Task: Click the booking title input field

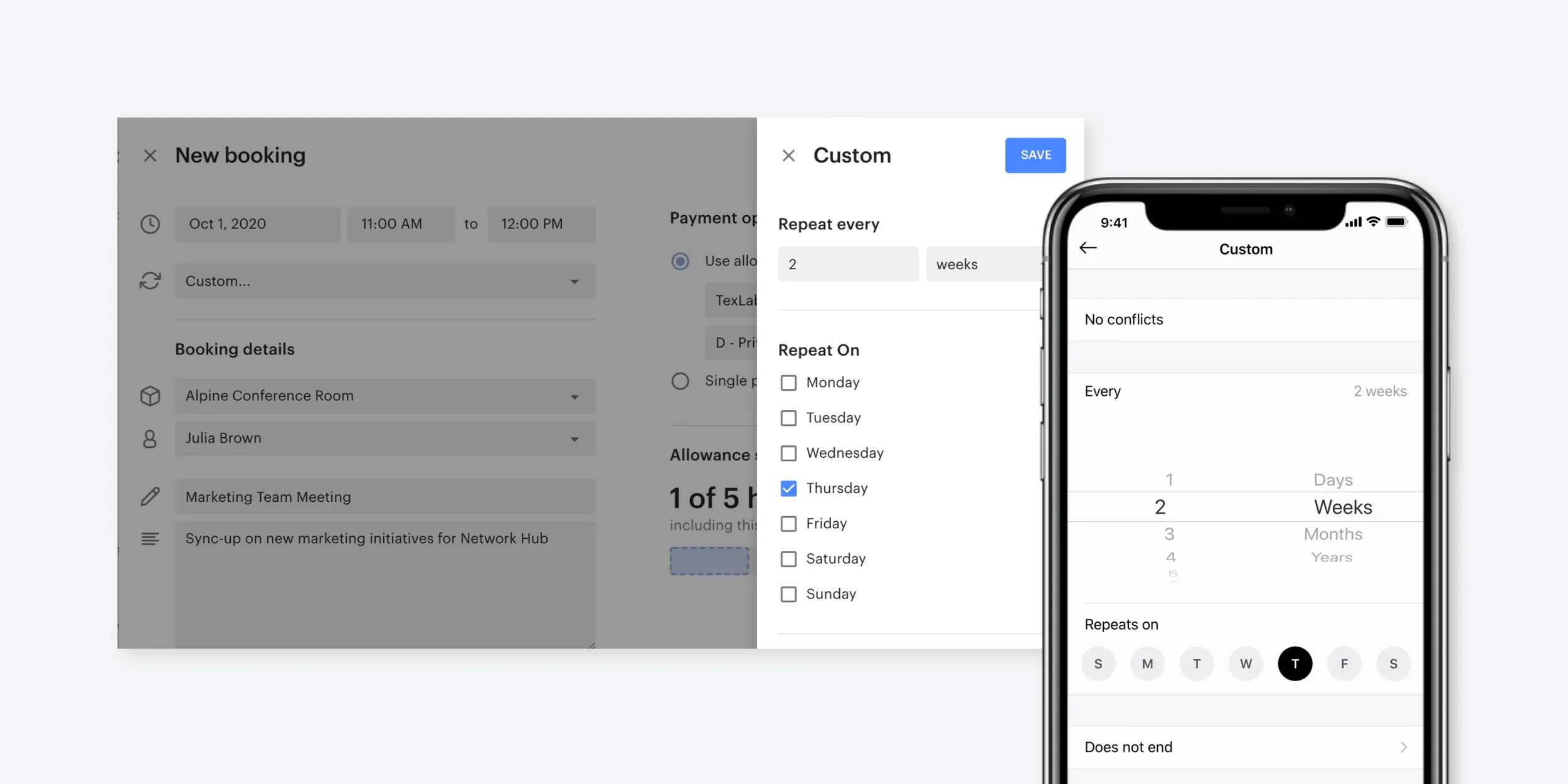Action: (384, 496)
